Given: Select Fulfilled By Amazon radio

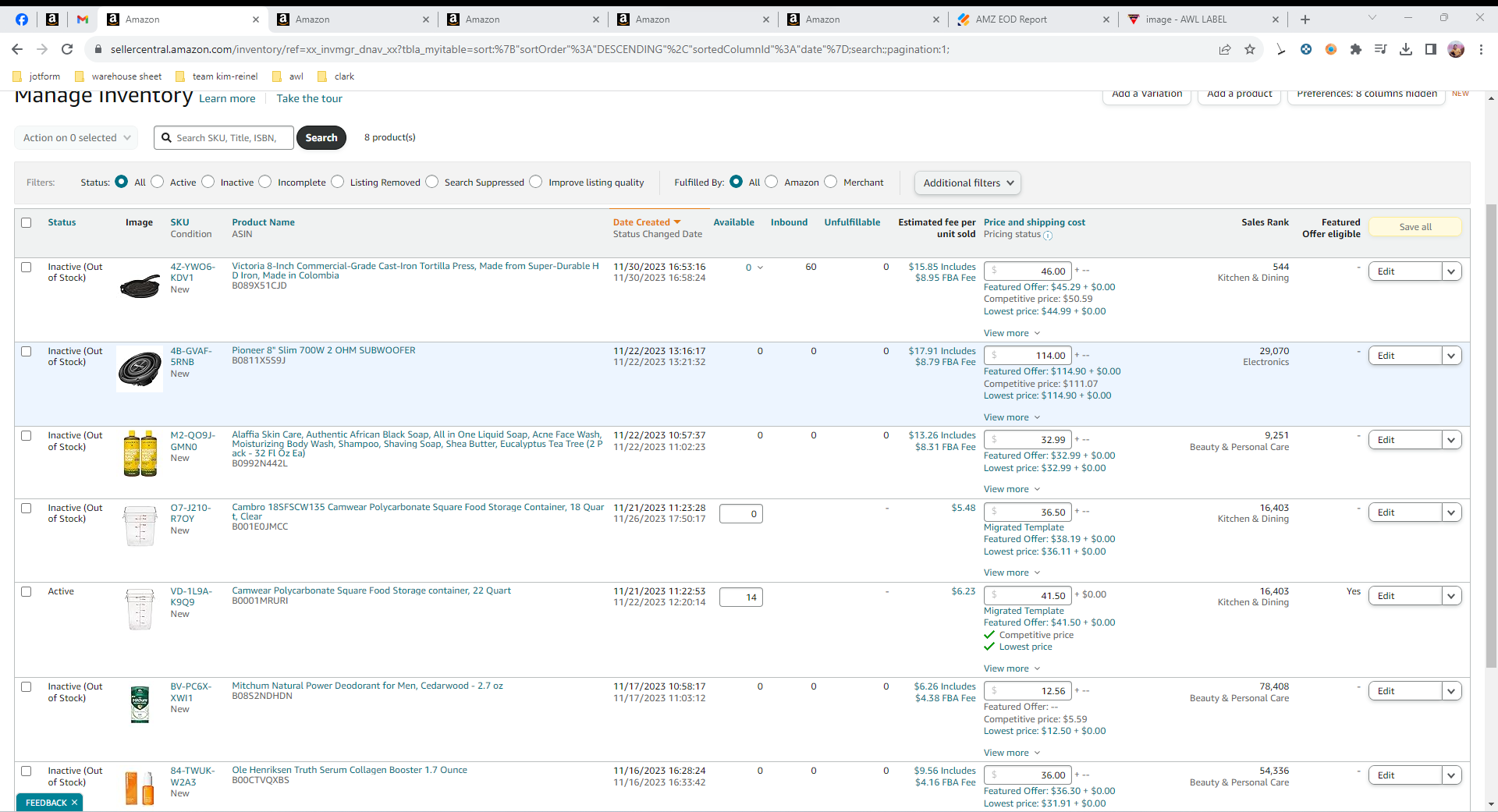Looking at the screenshot, I should (772, 182).
